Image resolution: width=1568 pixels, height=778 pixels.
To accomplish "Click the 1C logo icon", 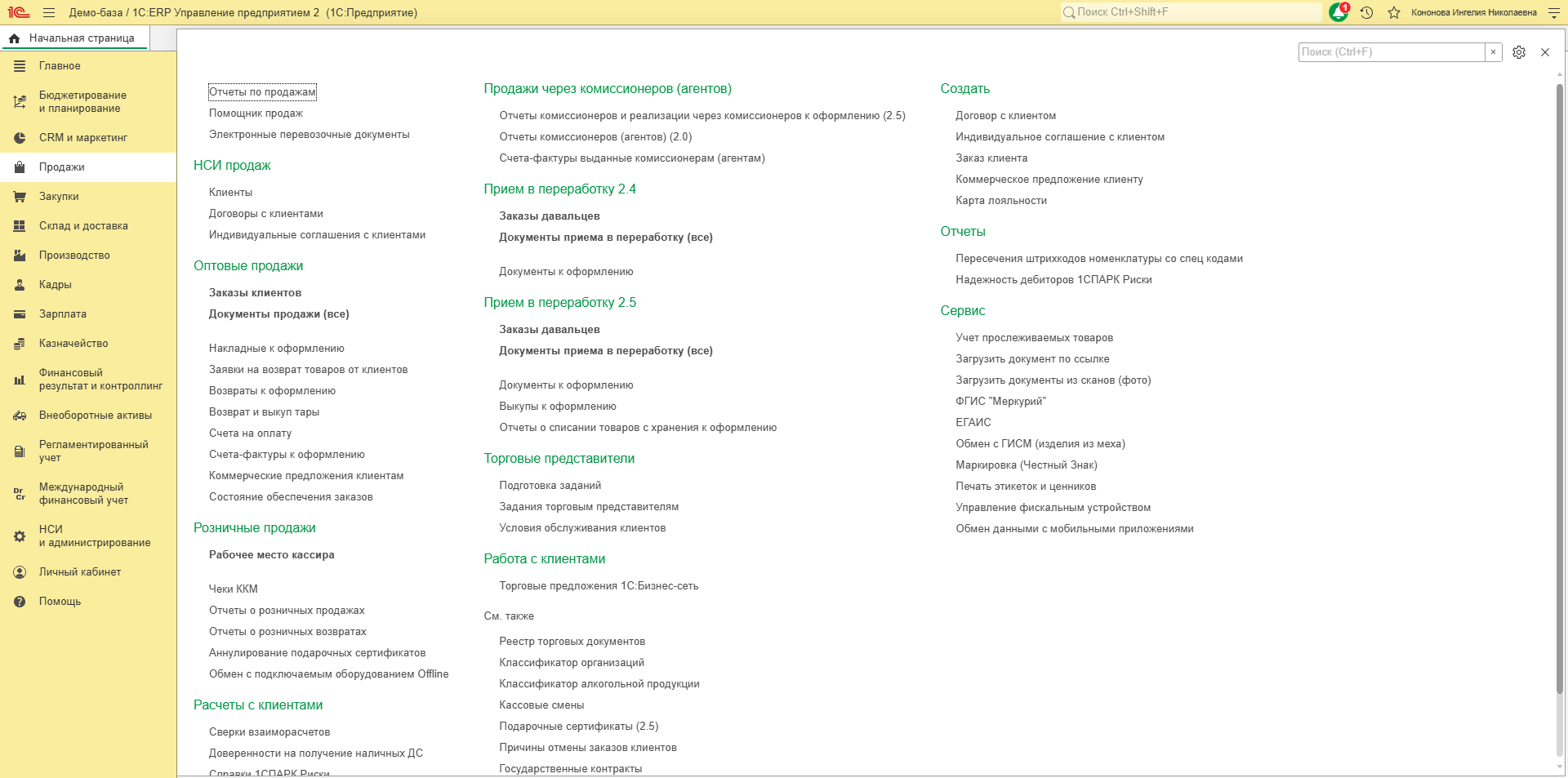I will [19, 12].
